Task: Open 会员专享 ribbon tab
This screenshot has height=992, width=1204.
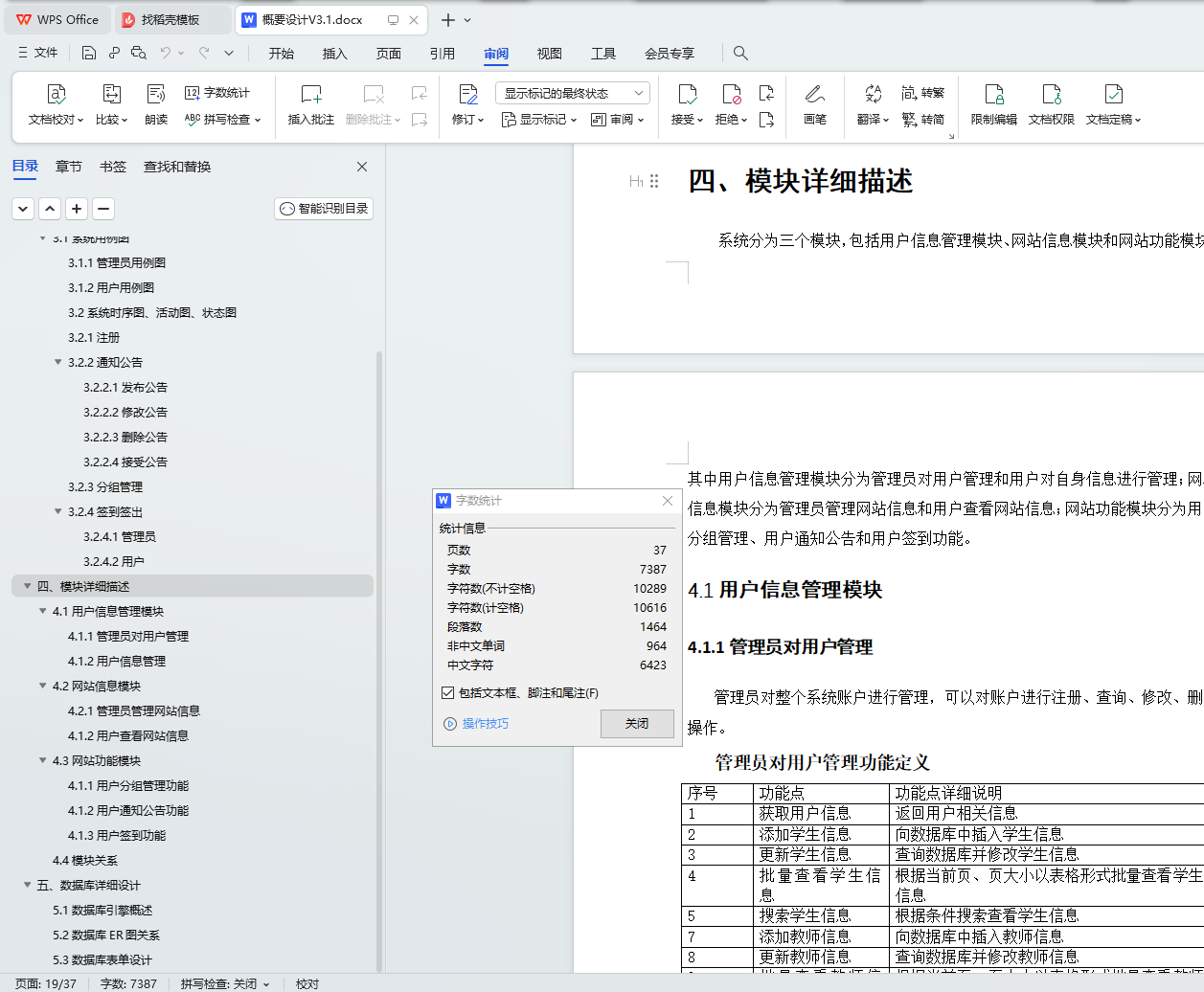Action: (670, 54)
